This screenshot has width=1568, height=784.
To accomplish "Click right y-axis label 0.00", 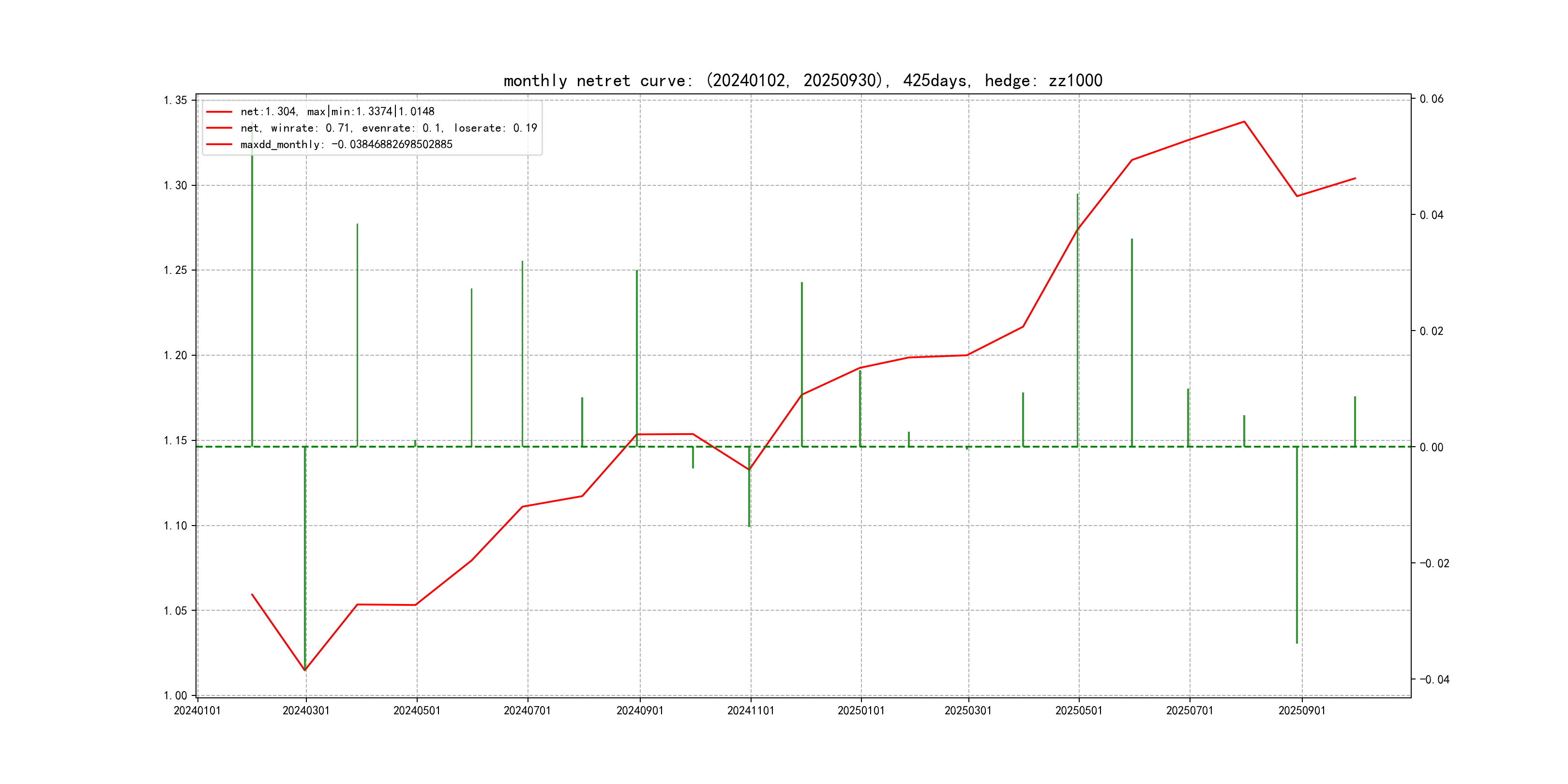I will click(1432, 447).
